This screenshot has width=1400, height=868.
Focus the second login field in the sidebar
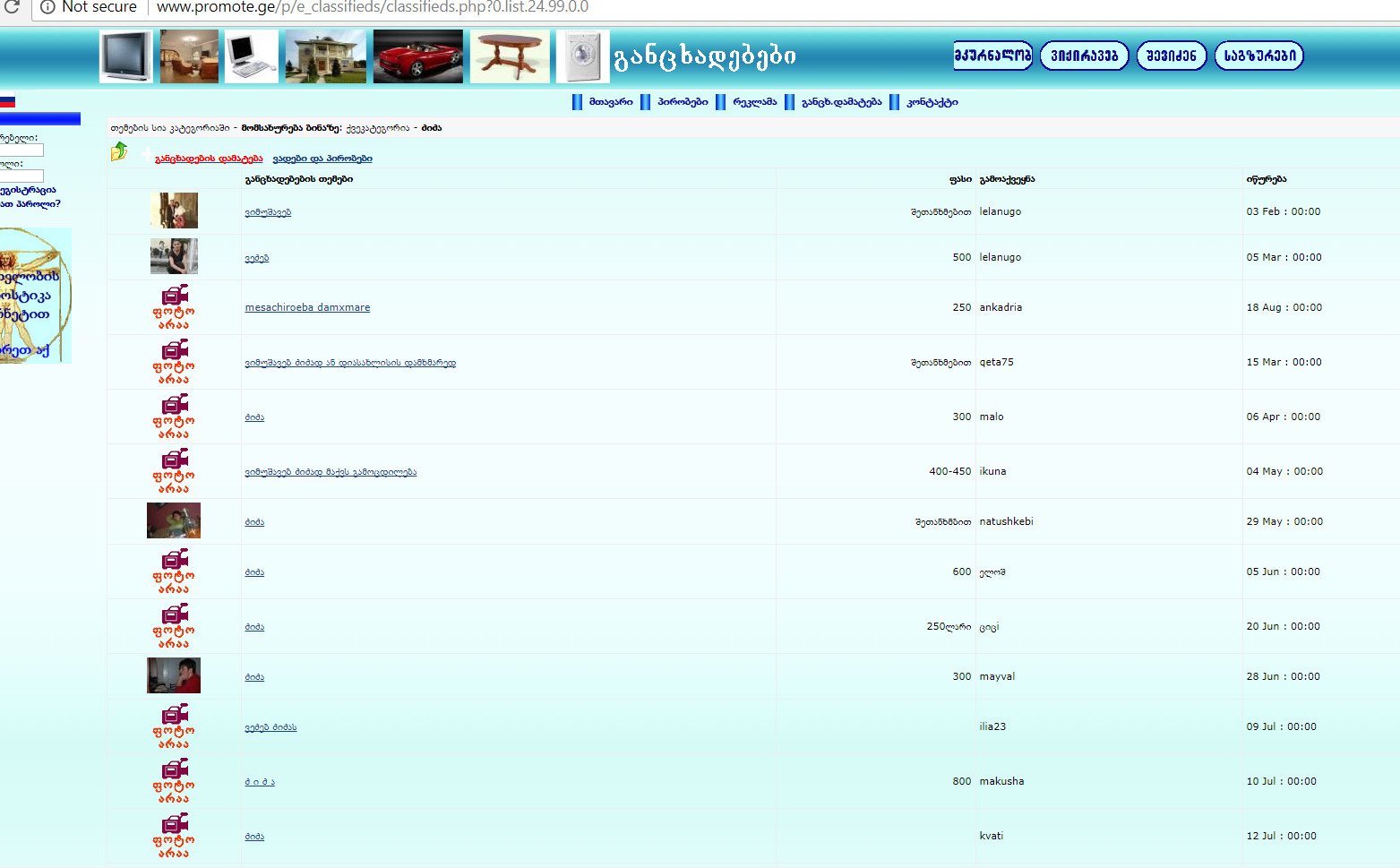tap(21, 176)
